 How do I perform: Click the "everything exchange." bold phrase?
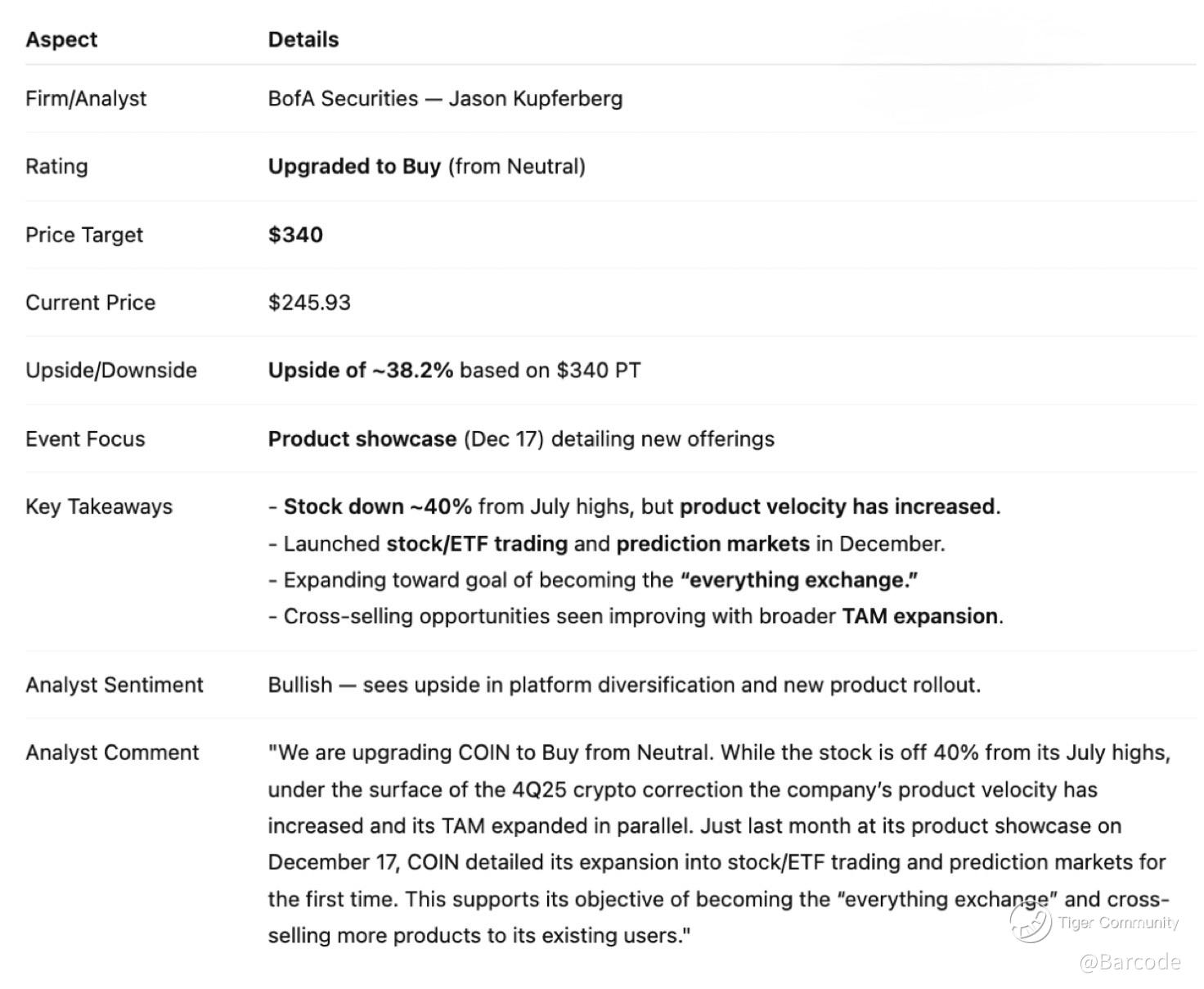click(x=798, y=580)
